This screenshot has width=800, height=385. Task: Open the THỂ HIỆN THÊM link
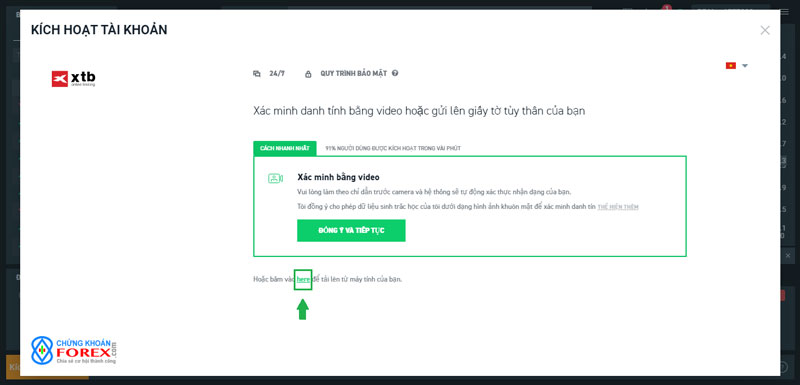[x=618, y=207]
